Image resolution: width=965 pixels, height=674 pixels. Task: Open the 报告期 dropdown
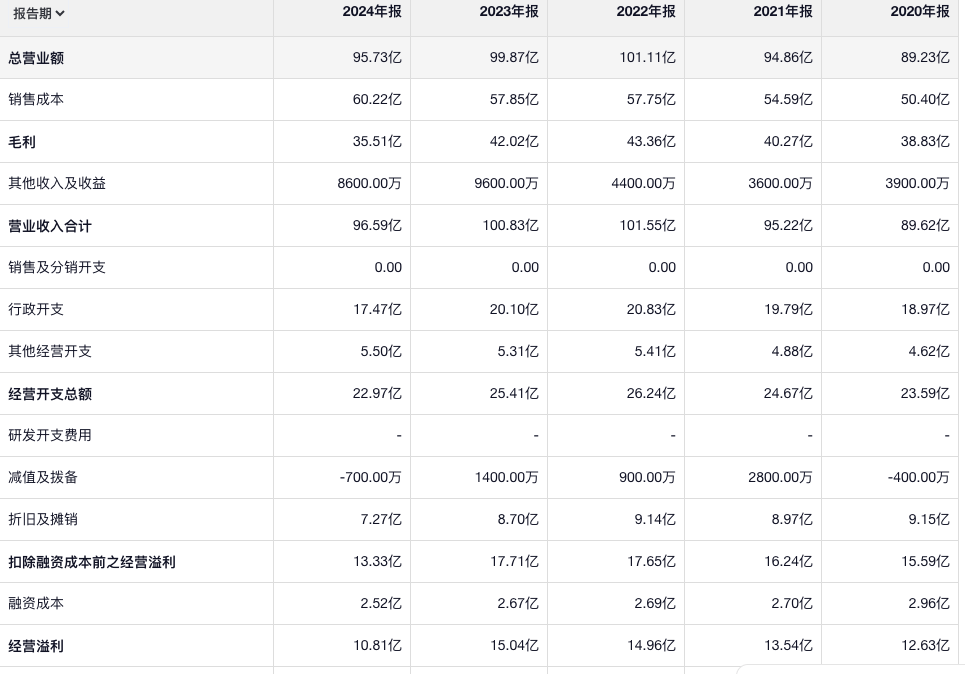point(39,14)
